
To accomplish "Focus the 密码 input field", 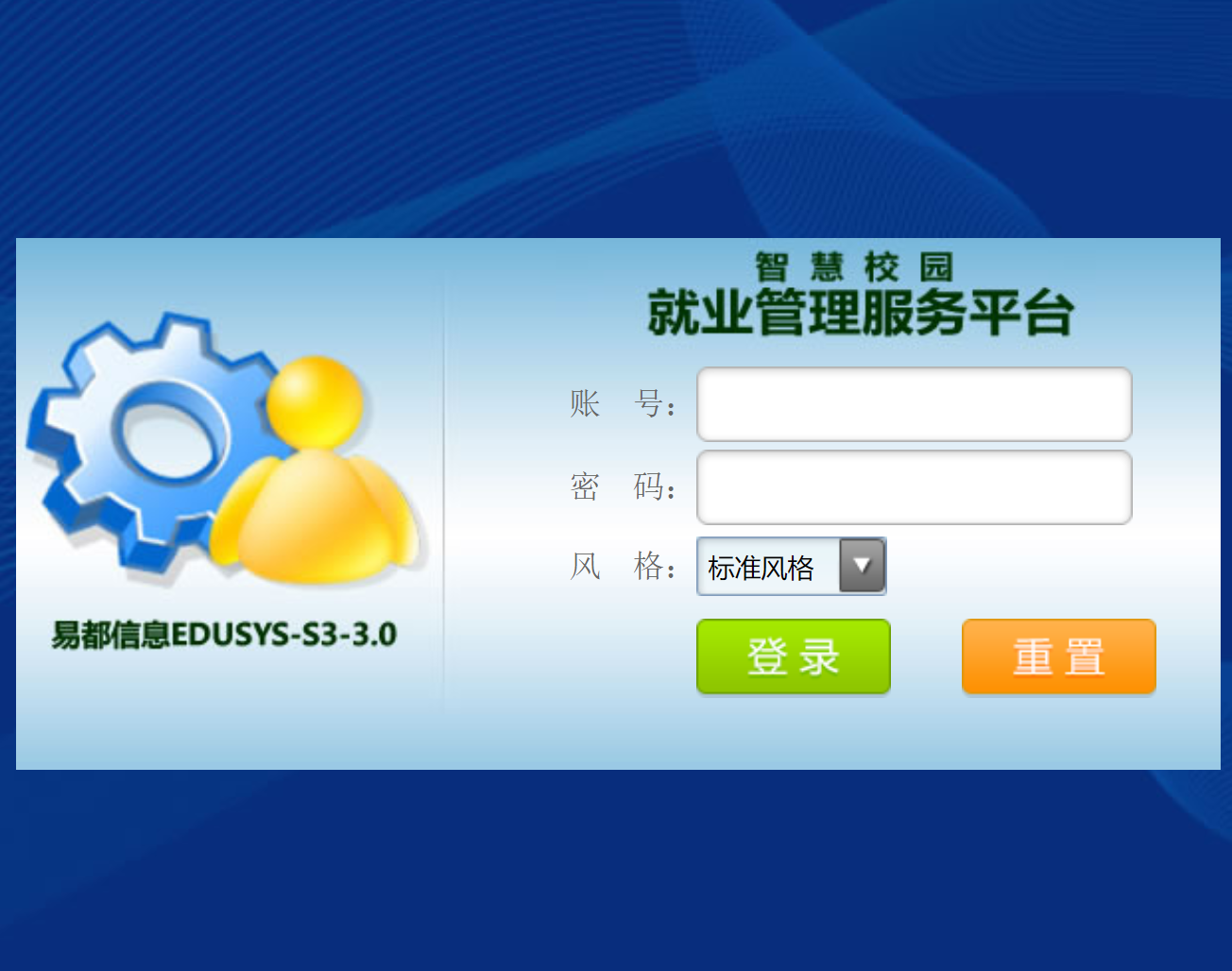I will (x=915, y=487).
